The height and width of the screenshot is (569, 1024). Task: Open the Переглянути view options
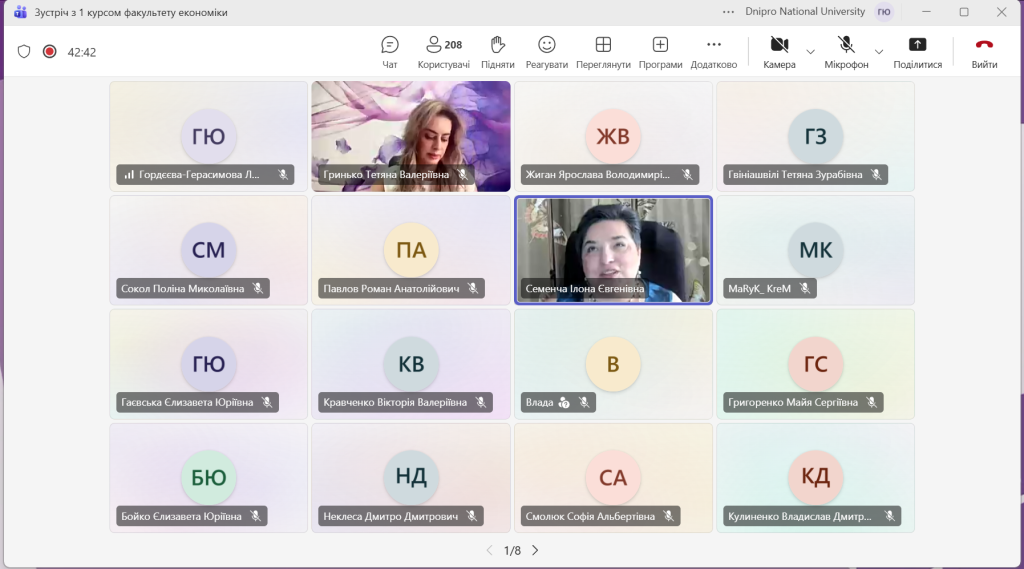pyautogui.click(x=603, y=52)
